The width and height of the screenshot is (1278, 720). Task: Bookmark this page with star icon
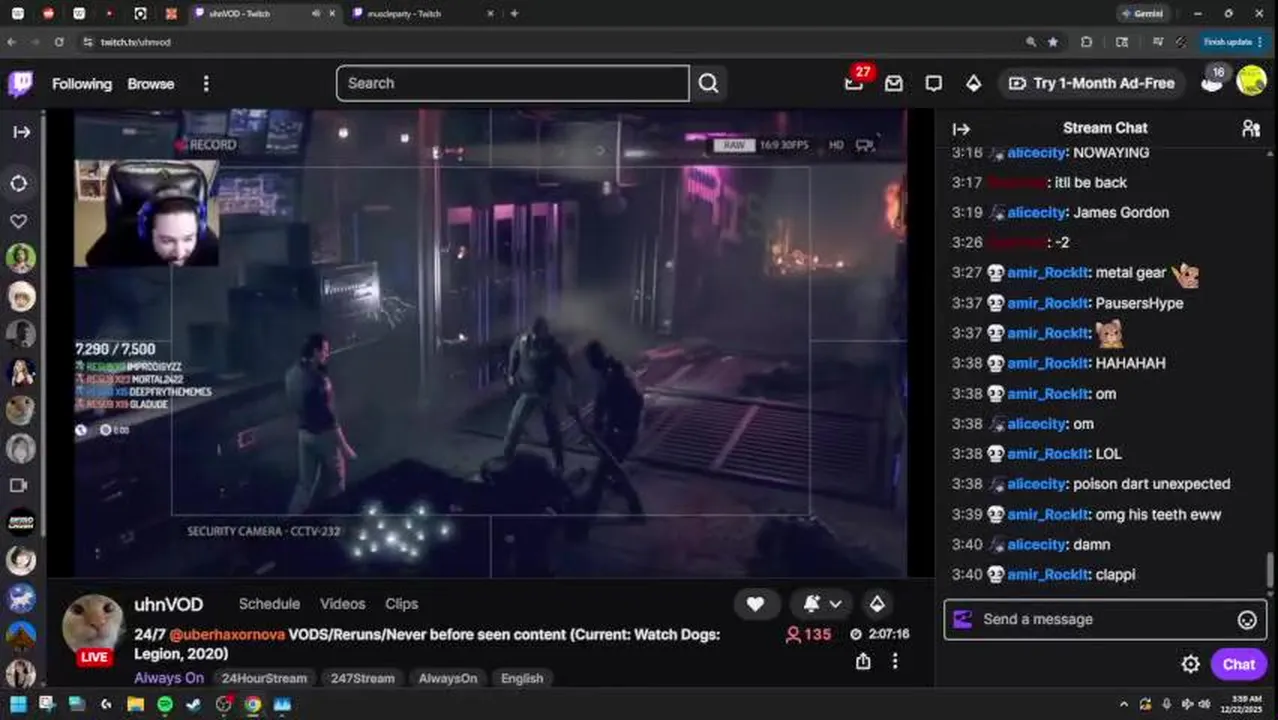tap(1053, 42)
